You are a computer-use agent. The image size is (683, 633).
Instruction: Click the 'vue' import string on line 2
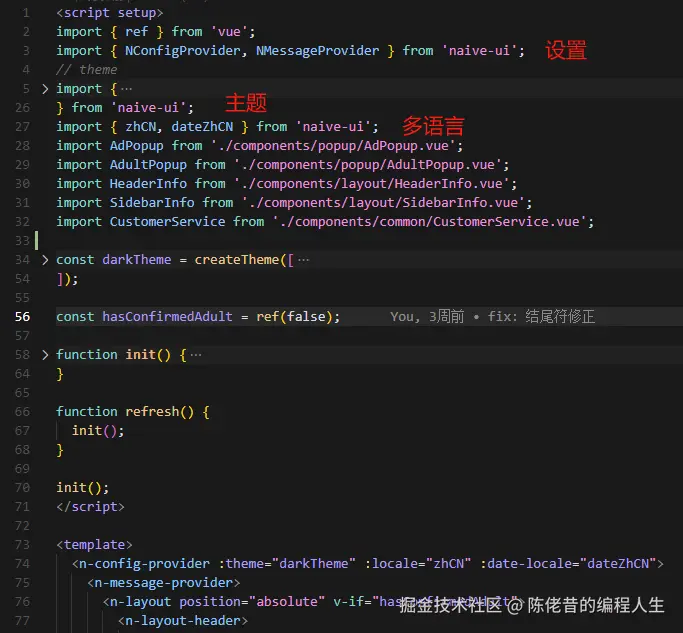pos(229,32)
